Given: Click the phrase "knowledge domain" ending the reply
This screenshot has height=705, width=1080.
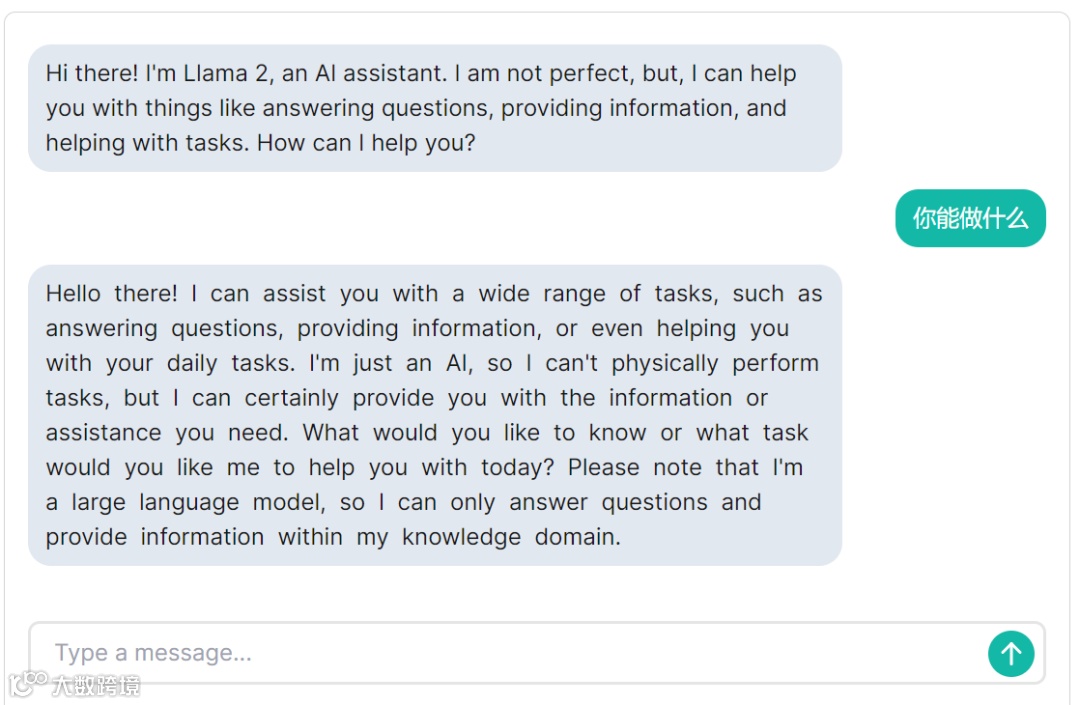Looking at the screenshot, I should [511, 537].
